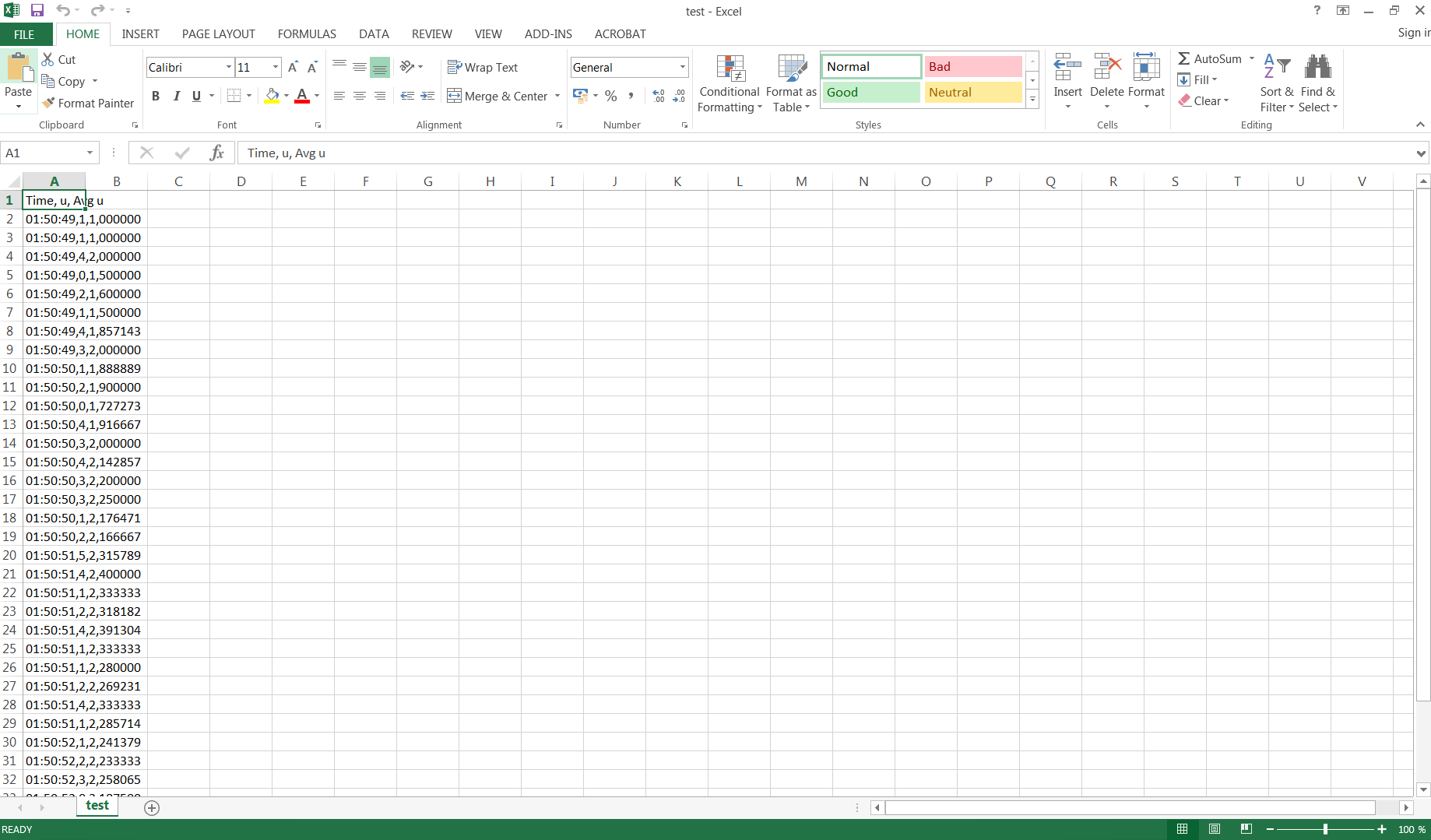Switch to the DATA tab

[374, 34]
